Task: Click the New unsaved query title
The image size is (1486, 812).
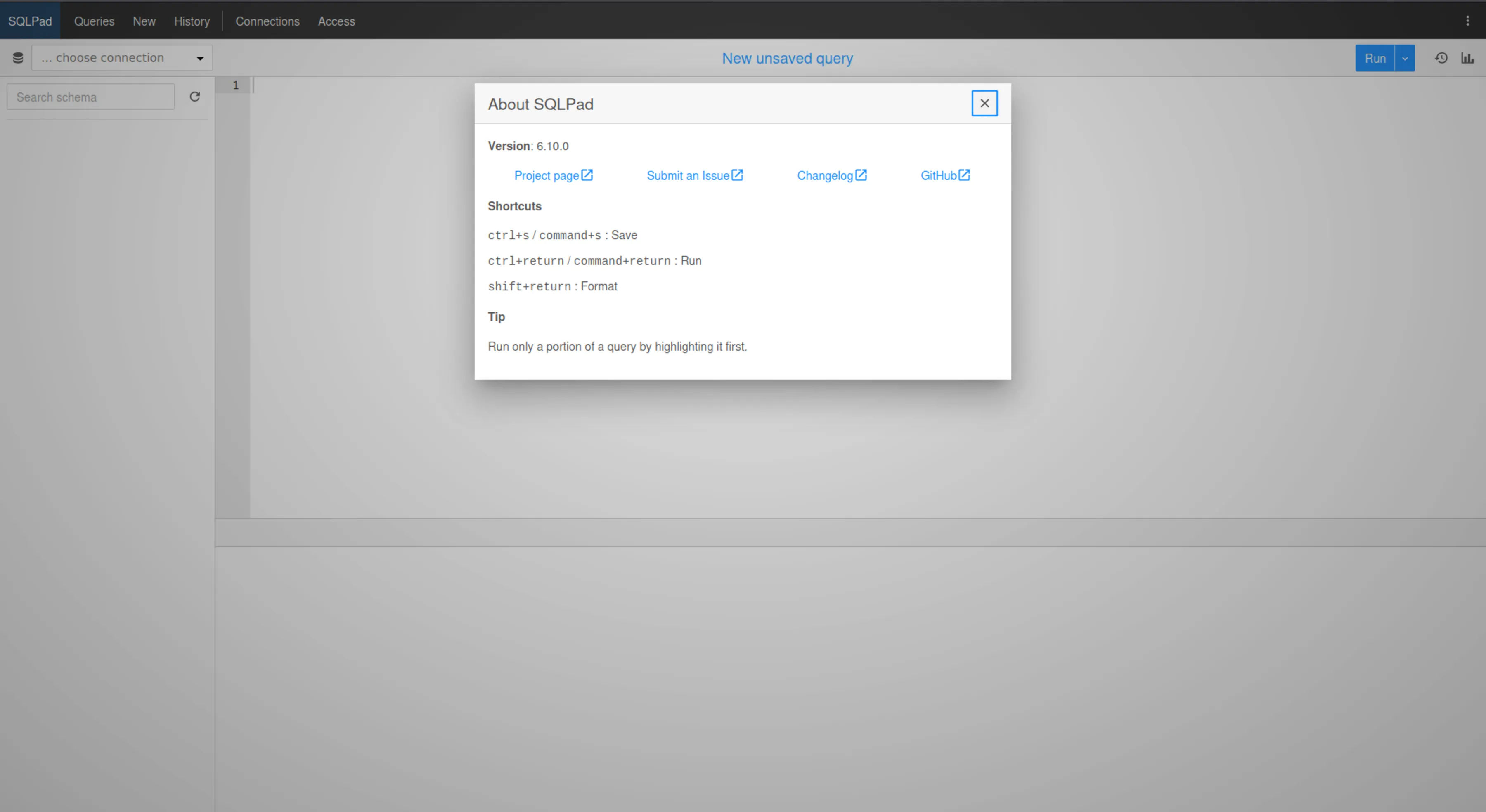Action: point(788,58)
